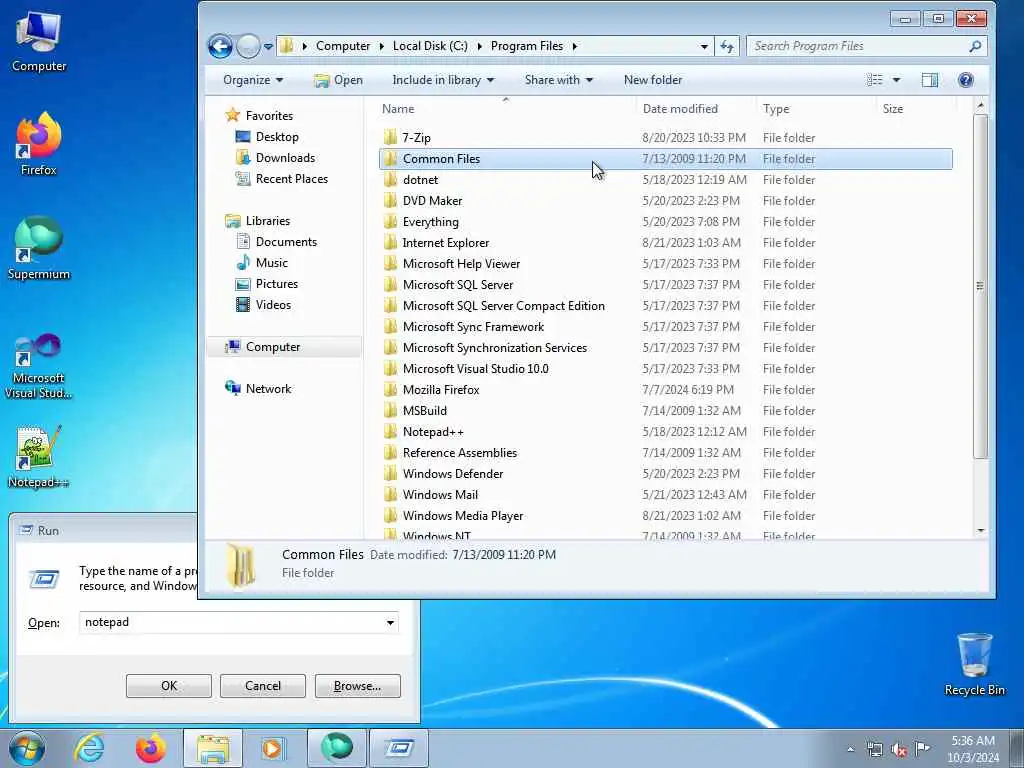Screen dimensions: 1024x768
Task: Open recent locations dropdown beside Forward button
Action: [x=268, y=46]
